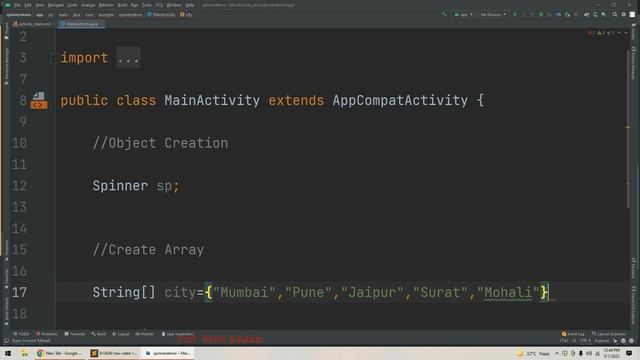The image size is (640, 360).
Task: Open Device Manager panel on right sidebar
Action: click(633, 62)
